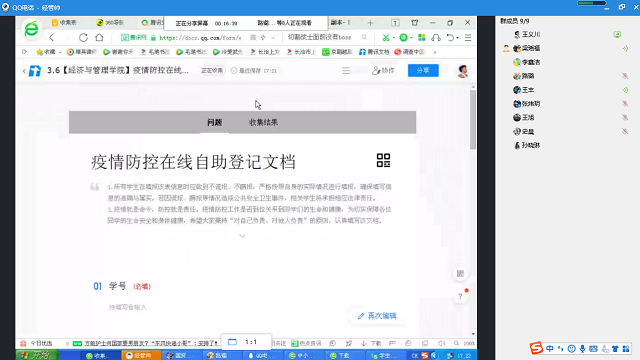Open the Tencent Docs logo home icon

(35, 71)
